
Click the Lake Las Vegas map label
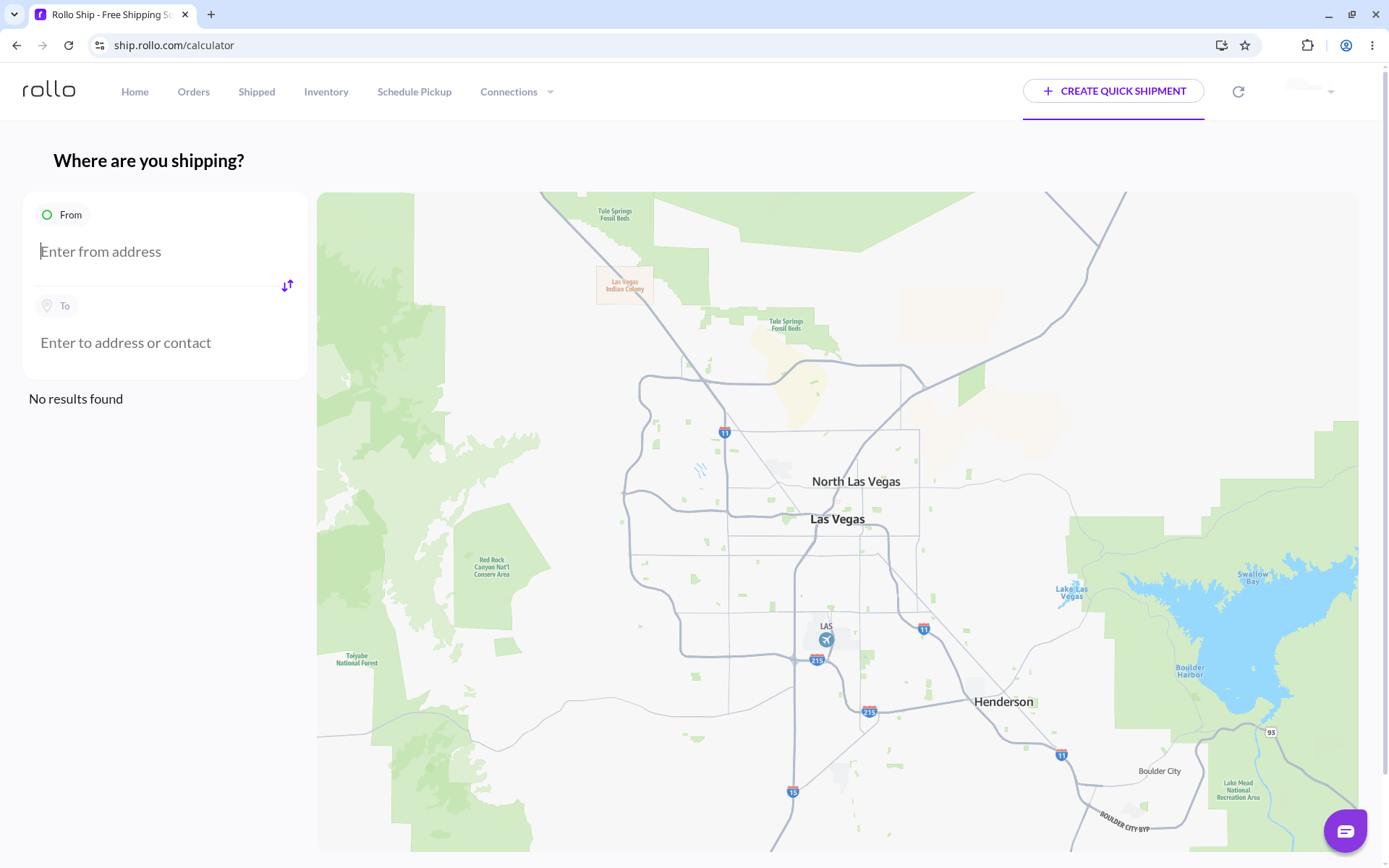[x=1071, y=593]
